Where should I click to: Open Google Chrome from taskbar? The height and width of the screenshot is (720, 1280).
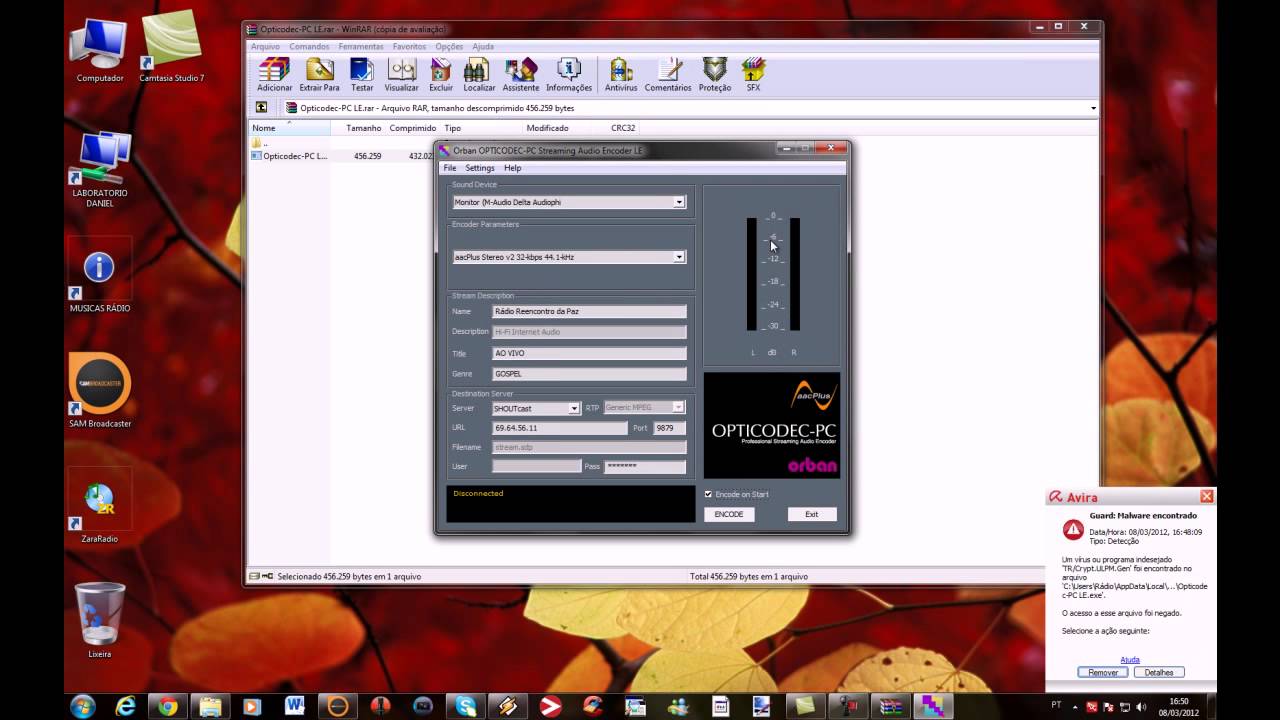click(168, 706)
